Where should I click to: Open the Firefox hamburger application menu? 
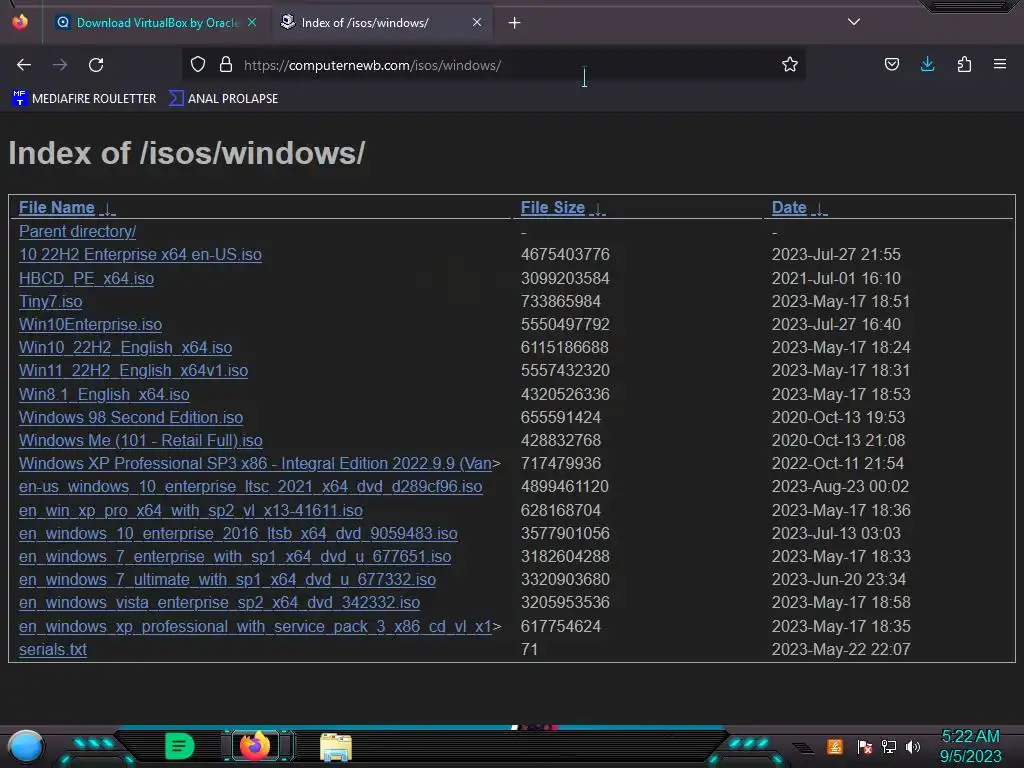(x=999, y=64)
